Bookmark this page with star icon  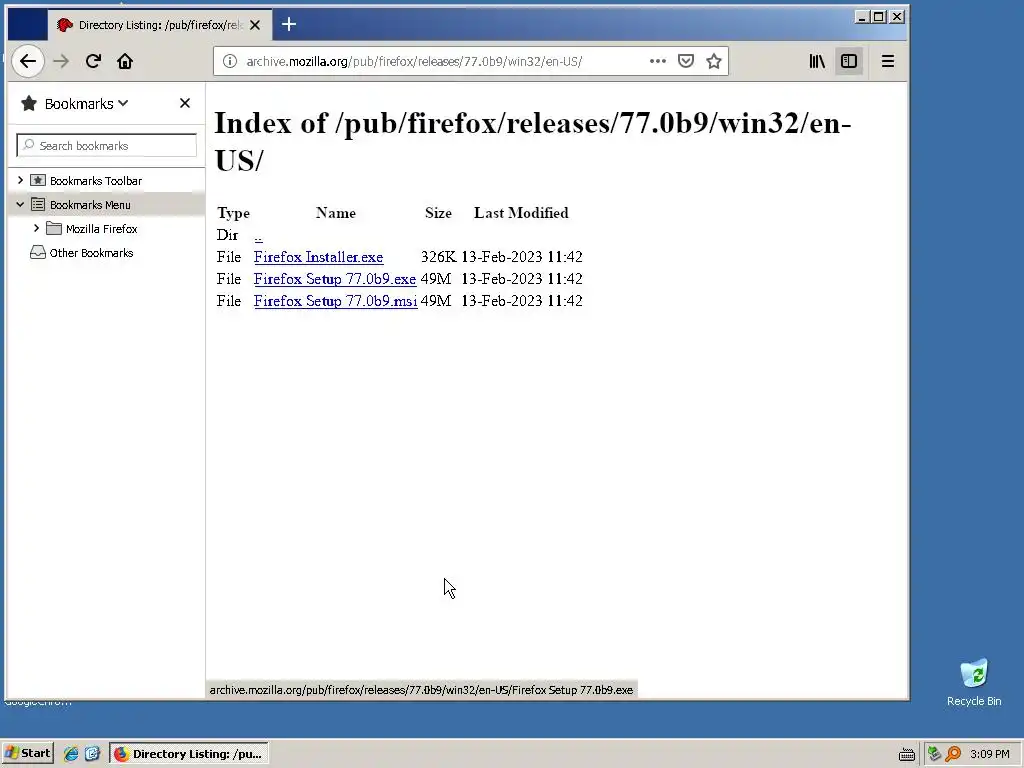coord(714,61)
